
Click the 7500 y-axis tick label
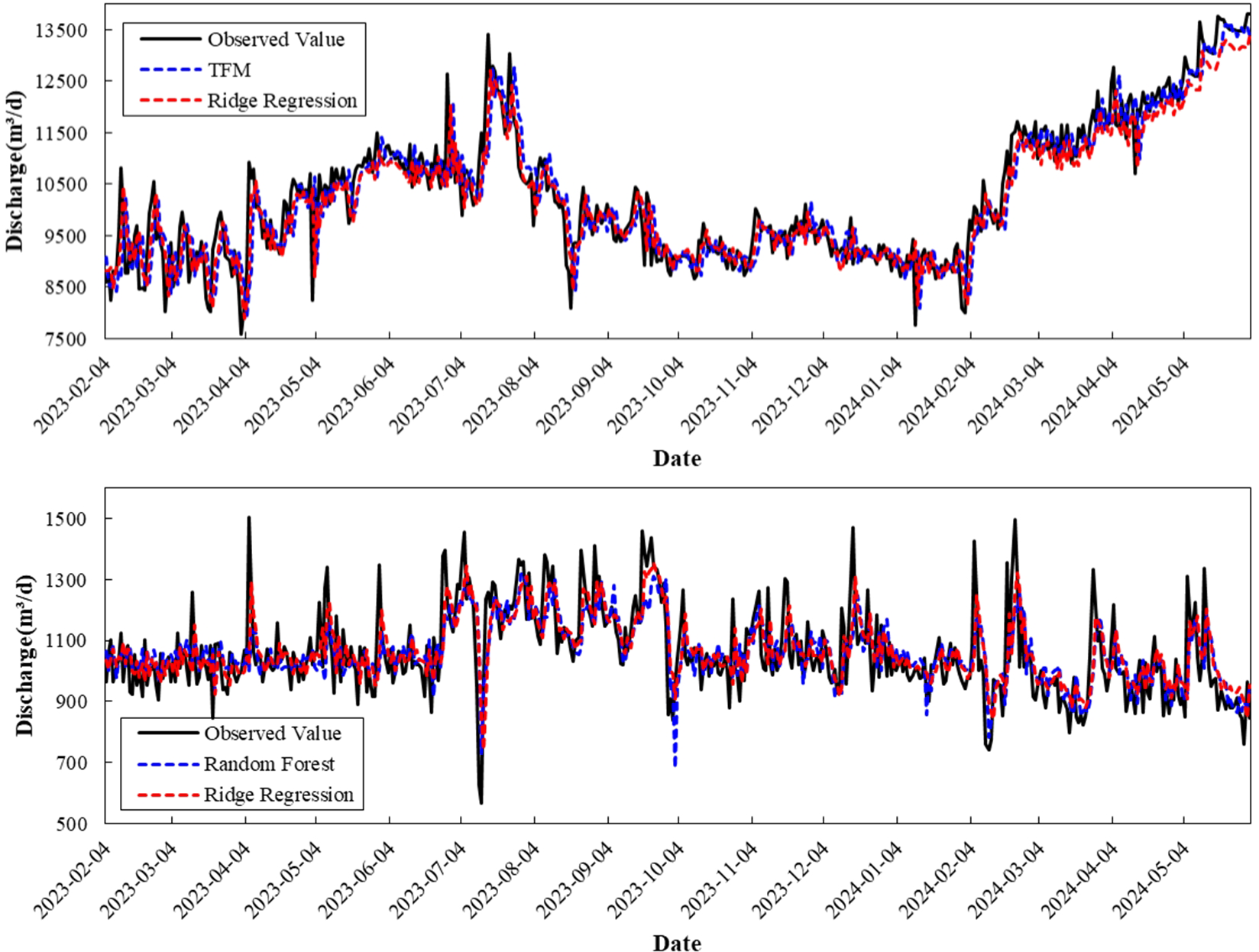[66, 338]
